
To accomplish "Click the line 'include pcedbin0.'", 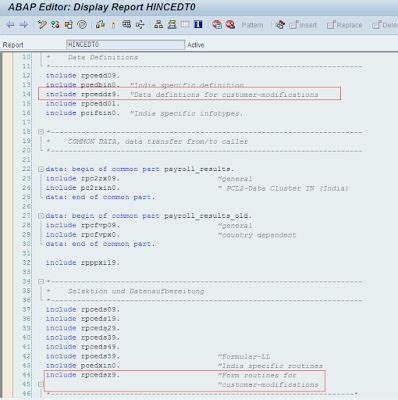I will click(x=83, y=85).
